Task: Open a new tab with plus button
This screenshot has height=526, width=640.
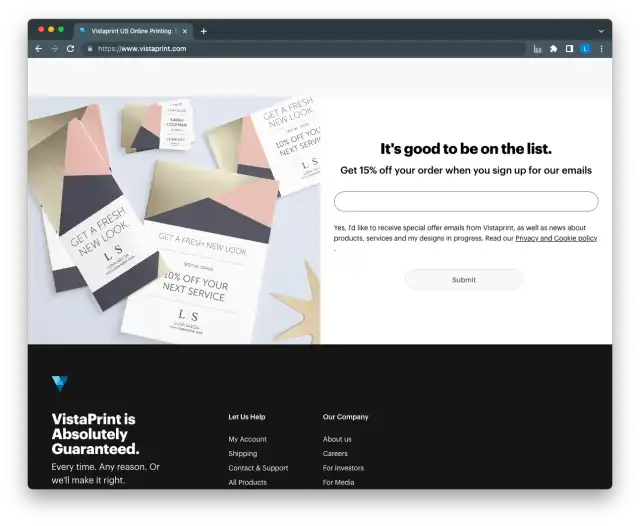Action: pos(203,31)
